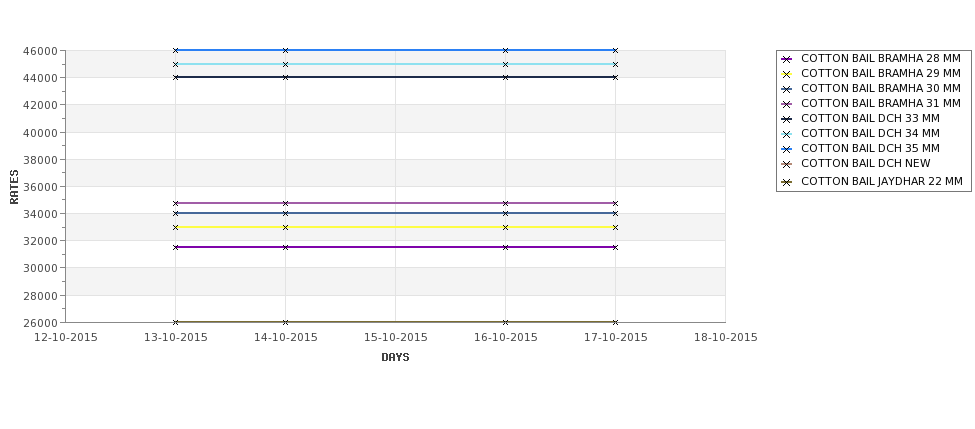The width and height of the screenshot is (975, 429).
Task: Click the JAYDHAR 22 MM legend marker
Action: (x=786, y=182)
